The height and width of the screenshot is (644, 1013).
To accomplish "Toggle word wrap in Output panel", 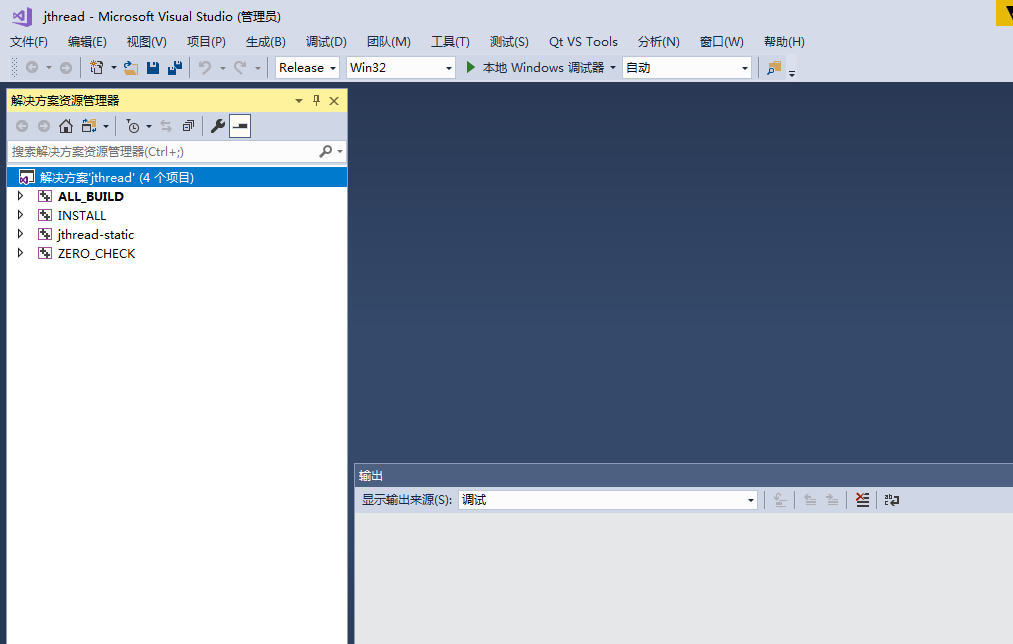I will pyautogui.click(x=892, y=500).
